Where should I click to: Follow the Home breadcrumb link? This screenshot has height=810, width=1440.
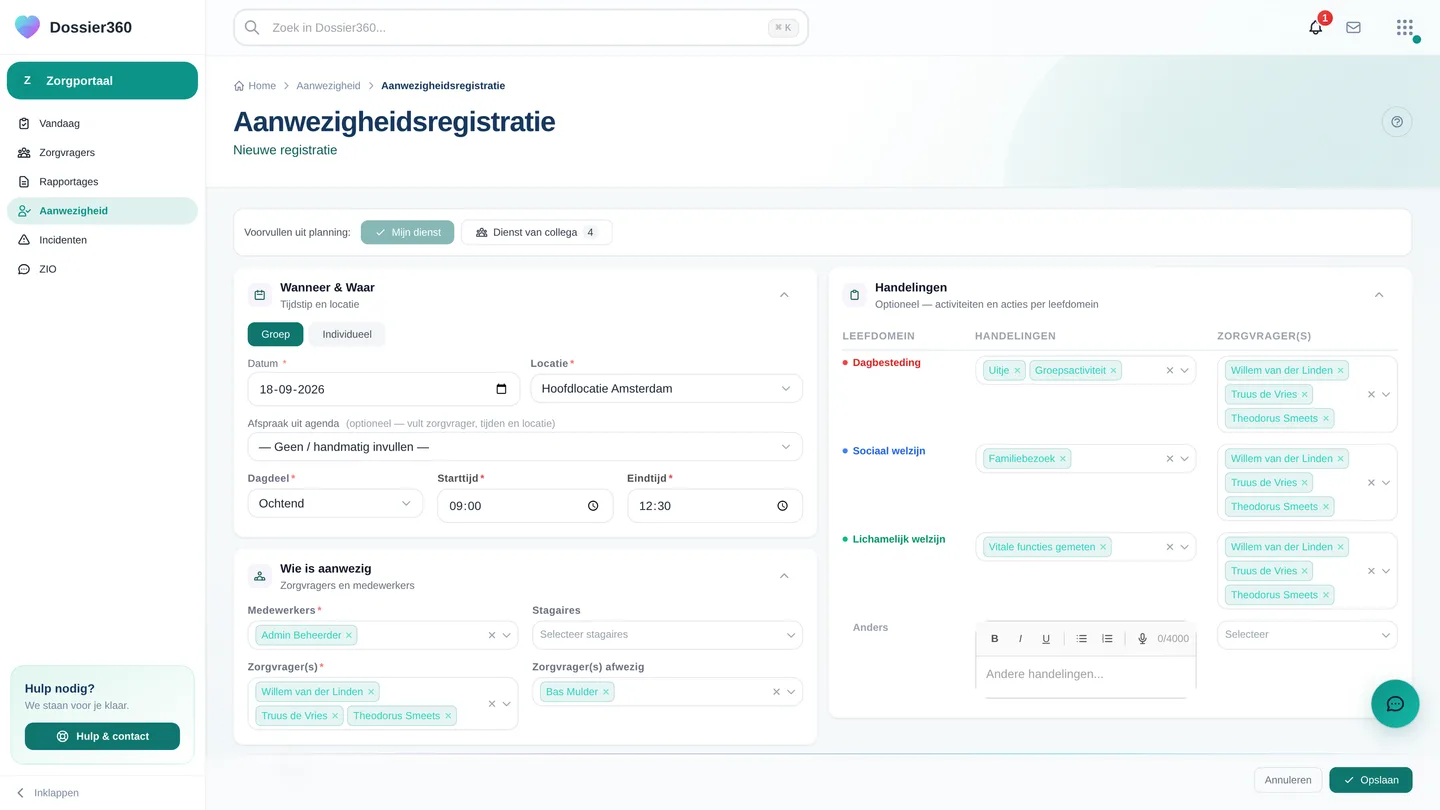(x=255, y=86)
